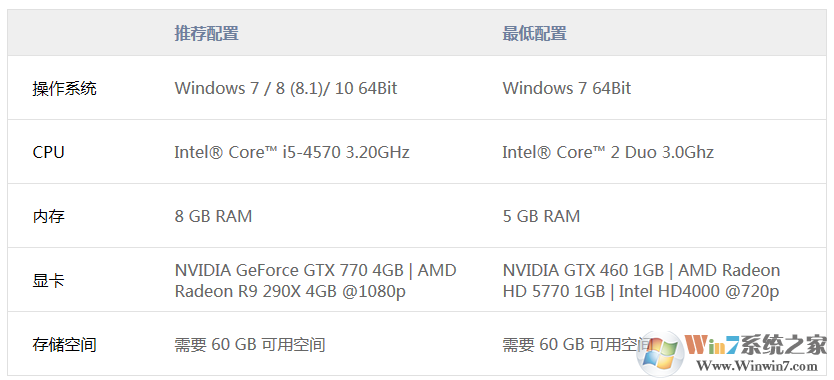Click the CPU row label
This screenshot has width=834, height=380.
click(48, 152)
